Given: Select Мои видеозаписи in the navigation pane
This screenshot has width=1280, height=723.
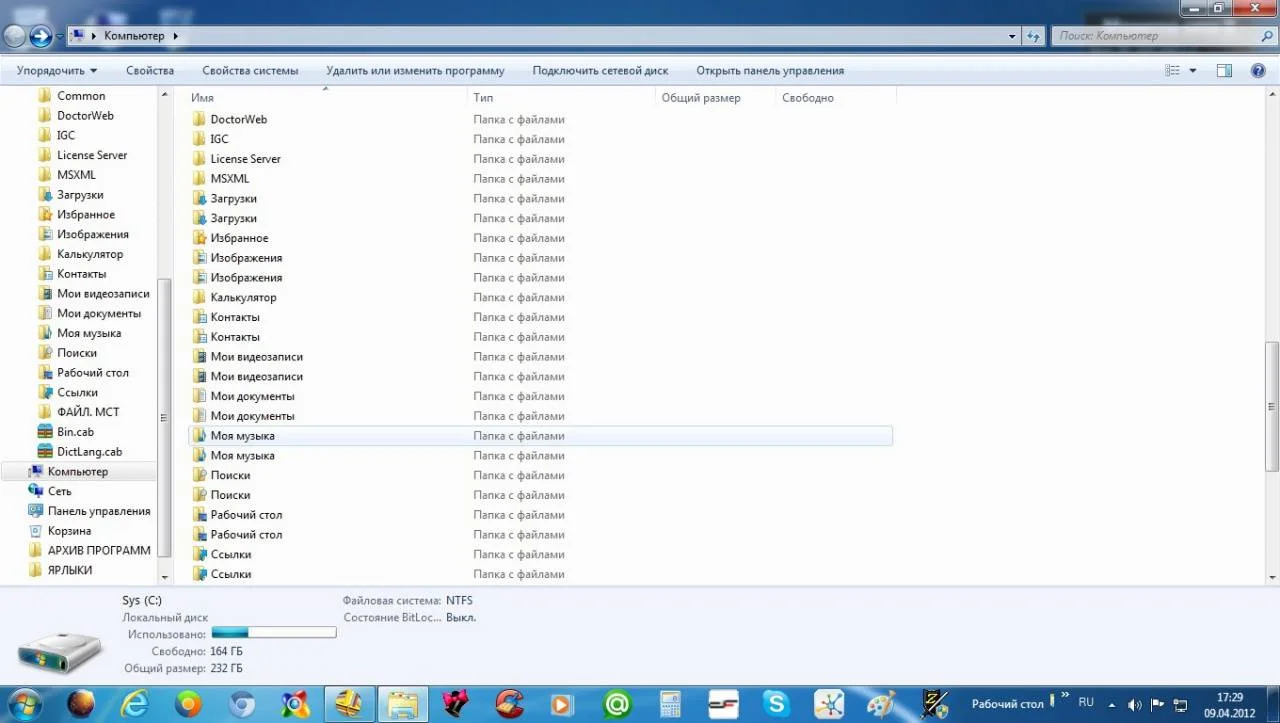Looking at the screenshot, I should [93, 294].
